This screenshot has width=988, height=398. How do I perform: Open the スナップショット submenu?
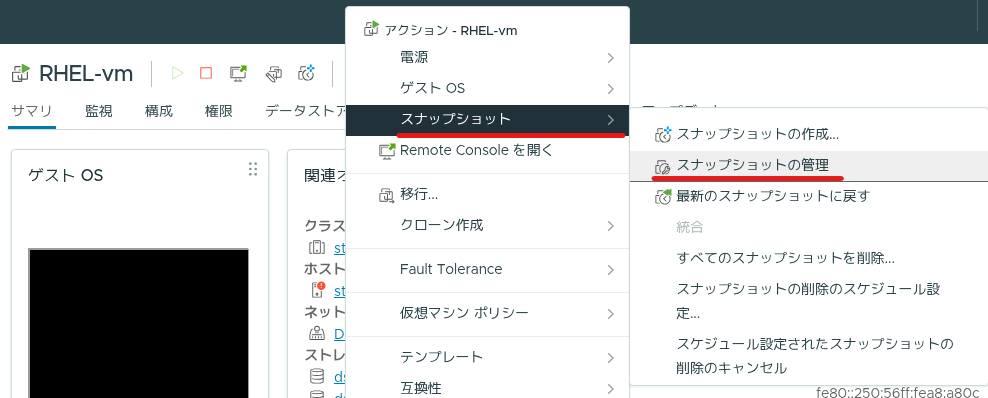point(487,120)
